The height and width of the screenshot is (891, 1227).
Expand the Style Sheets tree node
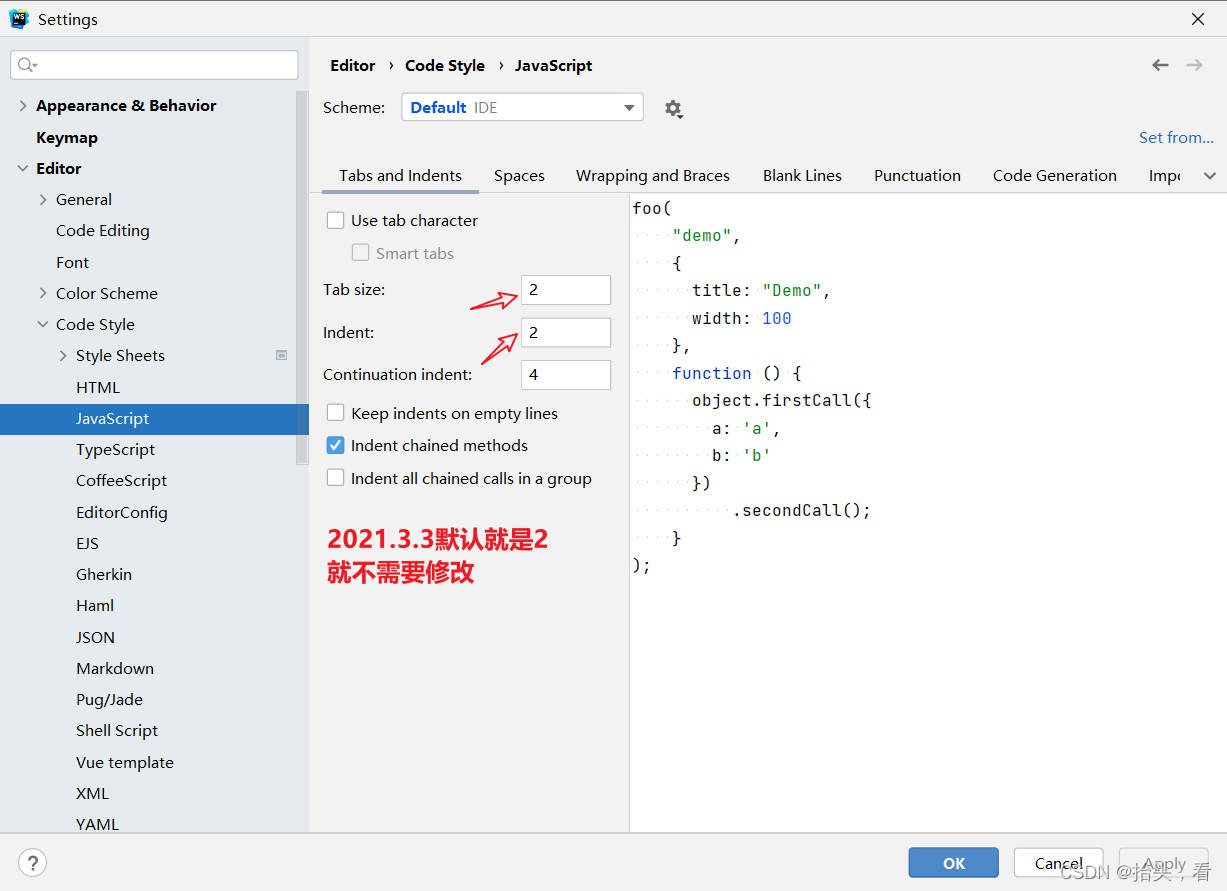pyautogui.click(x=63, y=355)
